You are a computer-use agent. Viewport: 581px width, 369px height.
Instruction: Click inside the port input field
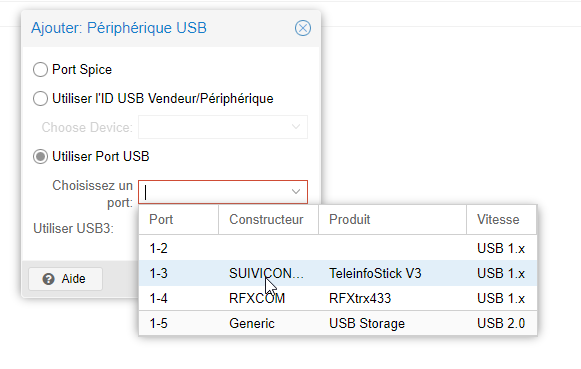click(214, 192)
